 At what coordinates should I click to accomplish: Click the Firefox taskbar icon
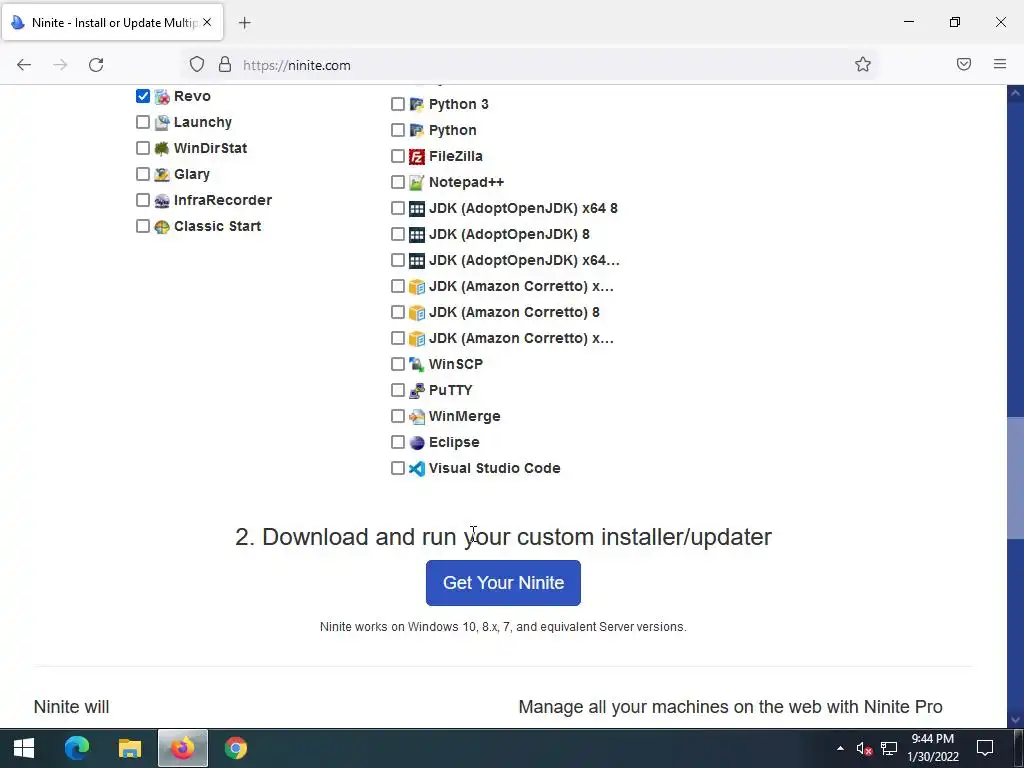coord(183,748)
